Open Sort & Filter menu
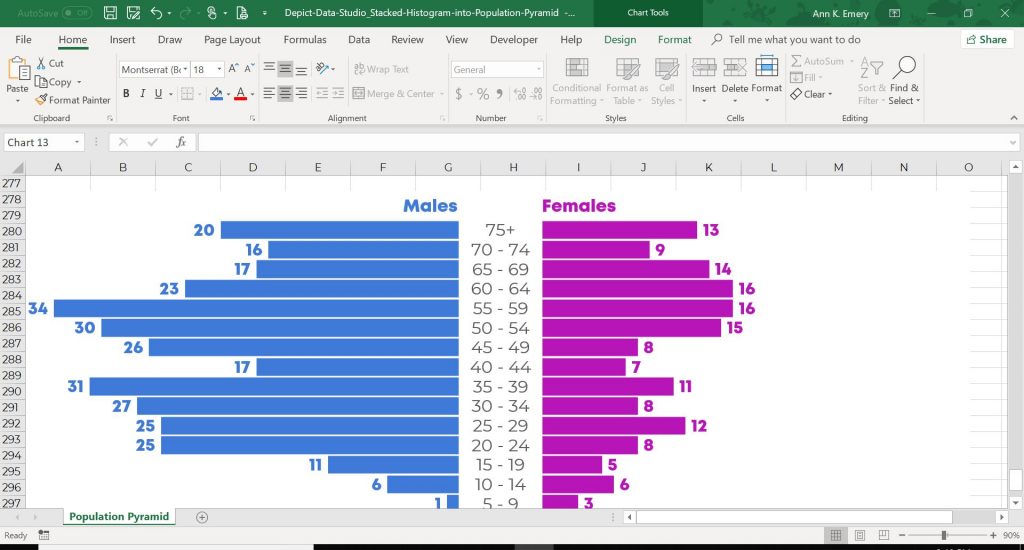 pos(871,81)
